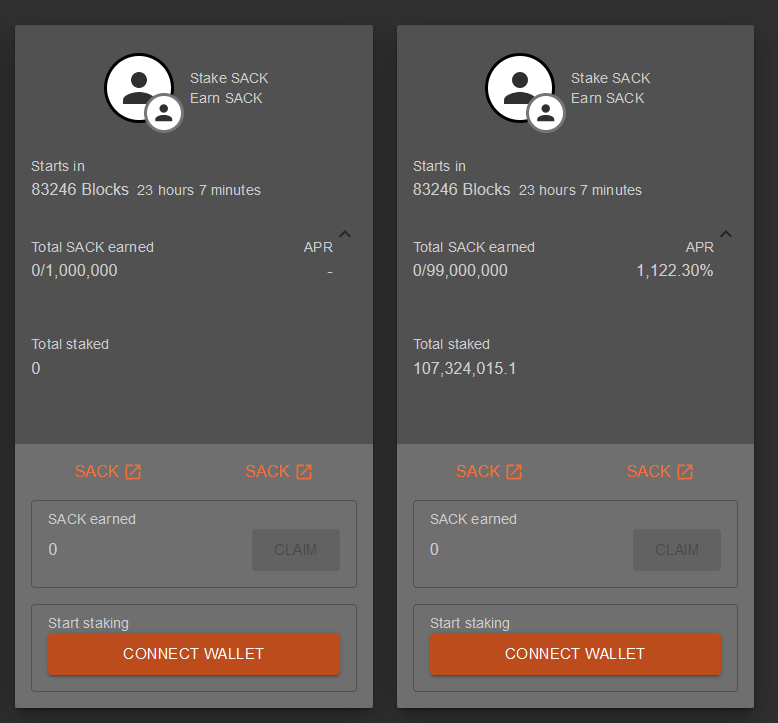Click SACK earned amount 0 in the 1,000,000 pool card
The image size is (778, 723).
point(53,549)
